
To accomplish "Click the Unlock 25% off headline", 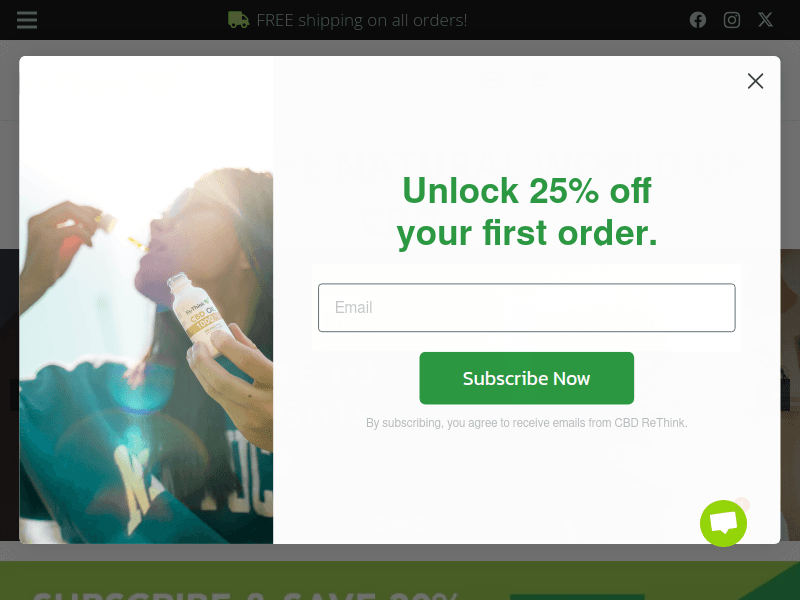I will click(527, 212).
